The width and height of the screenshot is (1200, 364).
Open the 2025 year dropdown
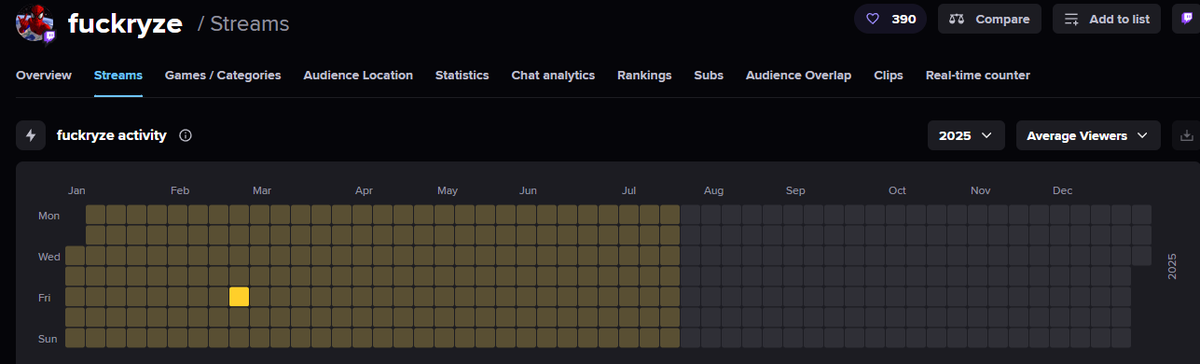point(966,135)
